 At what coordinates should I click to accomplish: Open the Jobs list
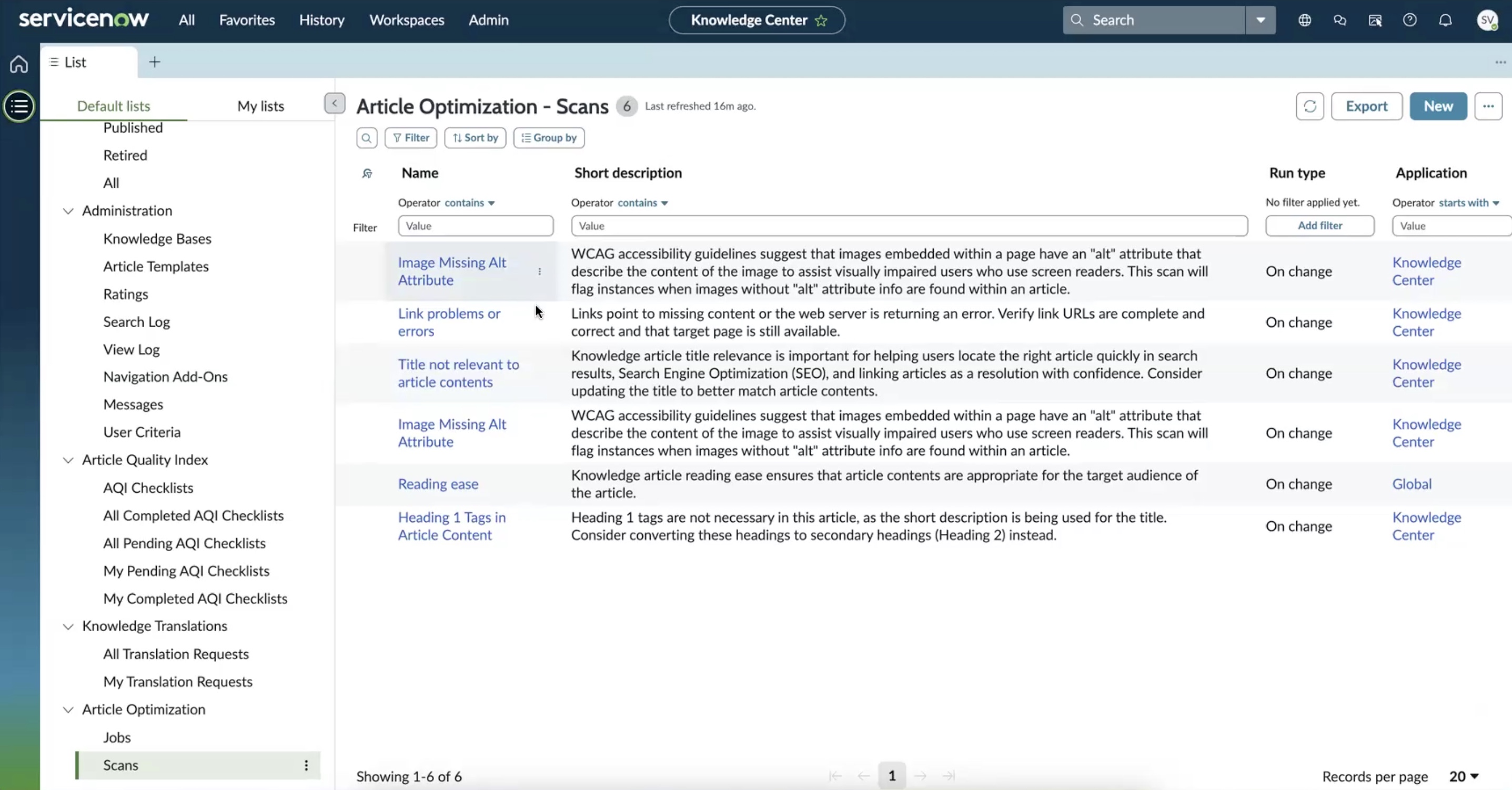pyautogui.click(x=117, y=738)
